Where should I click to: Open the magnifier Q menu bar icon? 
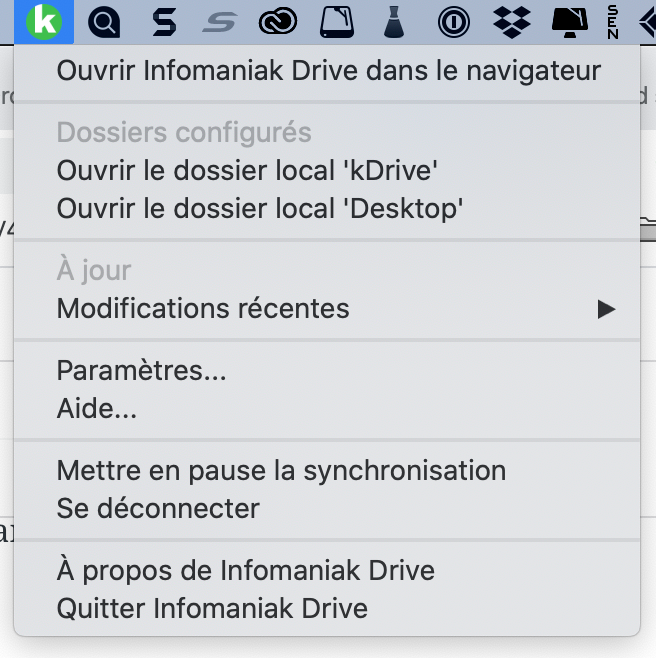[104, 22]
